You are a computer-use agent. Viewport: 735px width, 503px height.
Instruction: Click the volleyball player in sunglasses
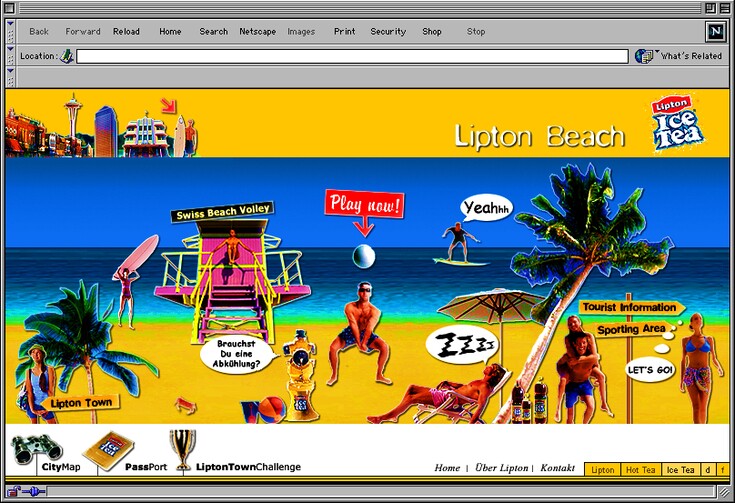click(x=360, y=333)
